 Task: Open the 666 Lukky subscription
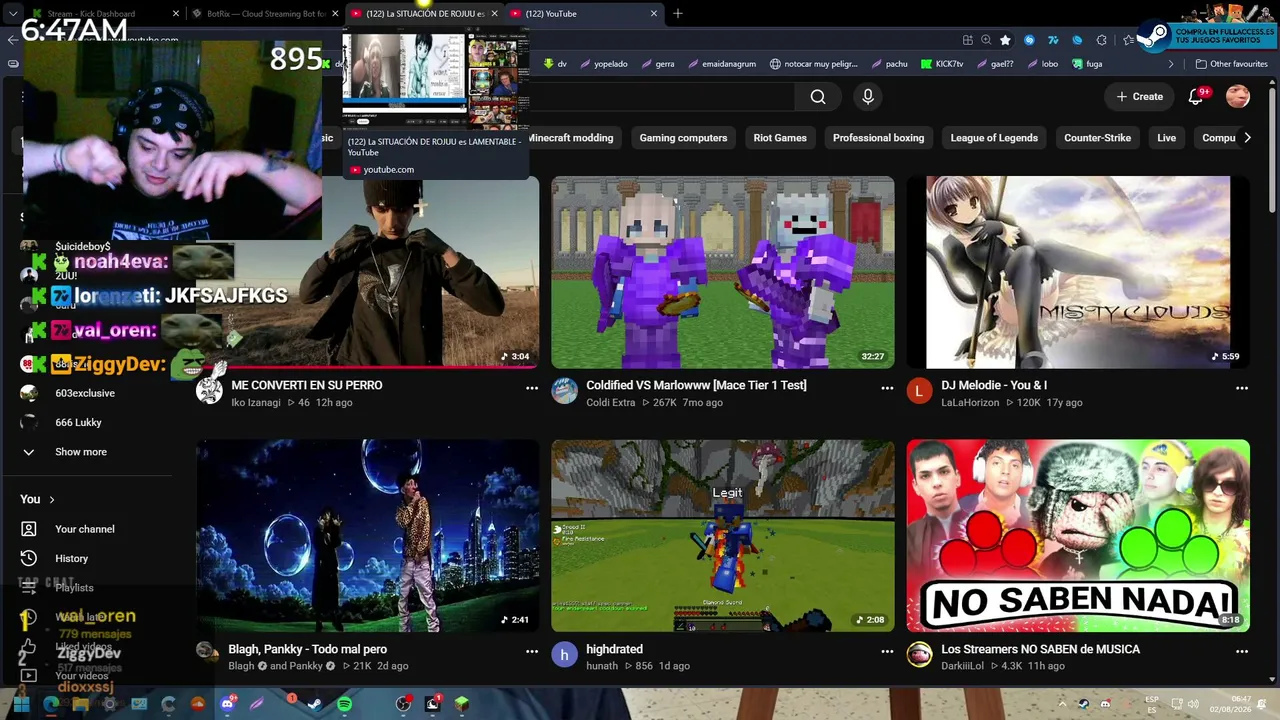click(78, 422)
